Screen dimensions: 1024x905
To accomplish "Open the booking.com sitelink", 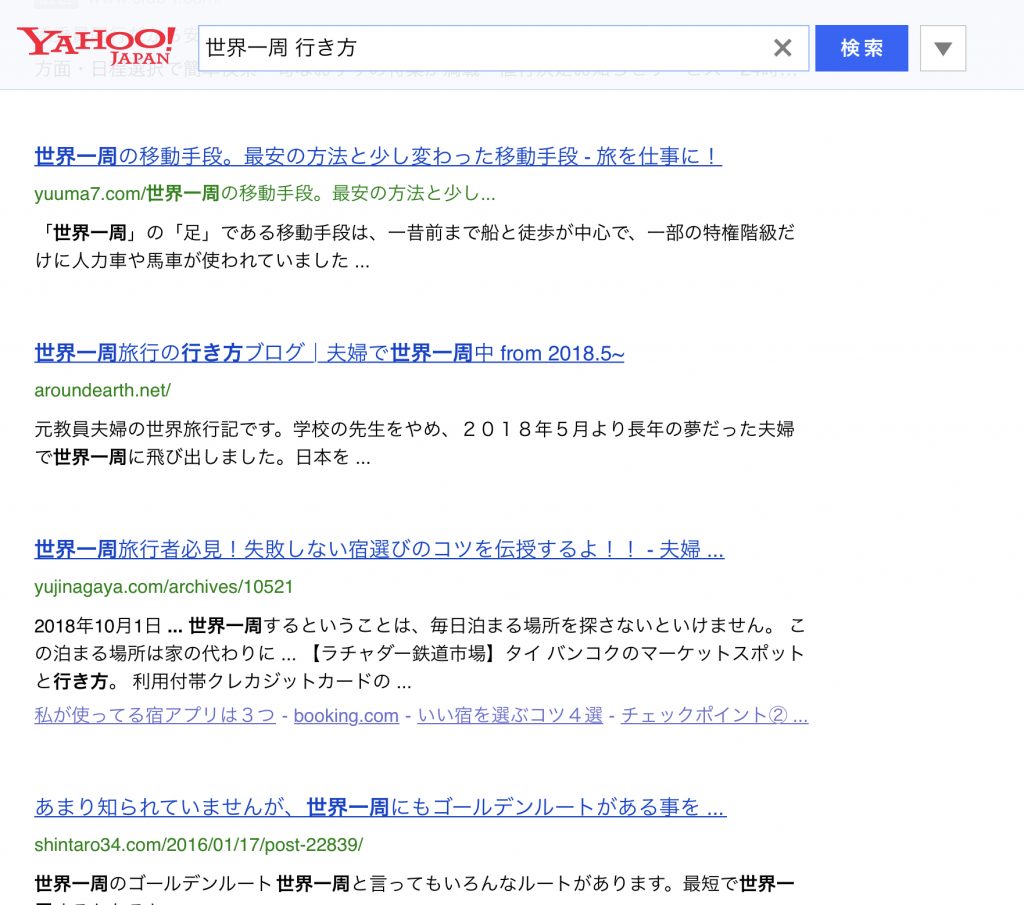I will 346,716.
